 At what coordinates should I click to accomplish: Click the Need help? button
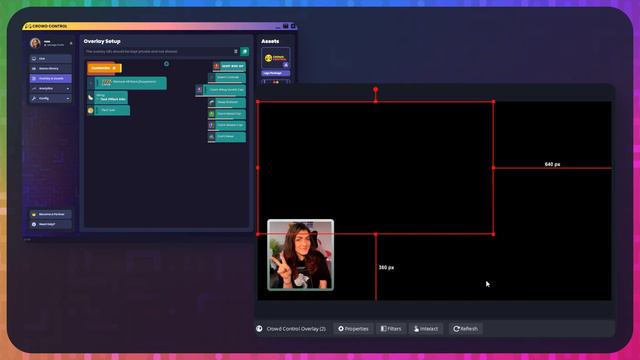(x=50, y=224)
